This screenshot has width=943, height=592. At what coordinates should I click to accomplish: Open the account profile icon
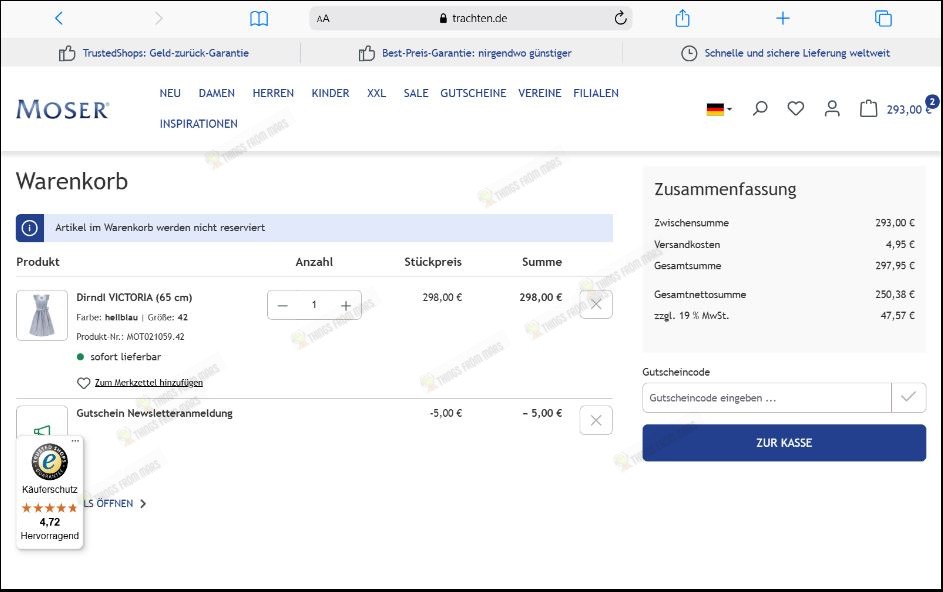pyautogui.click(x=832, y=109)
